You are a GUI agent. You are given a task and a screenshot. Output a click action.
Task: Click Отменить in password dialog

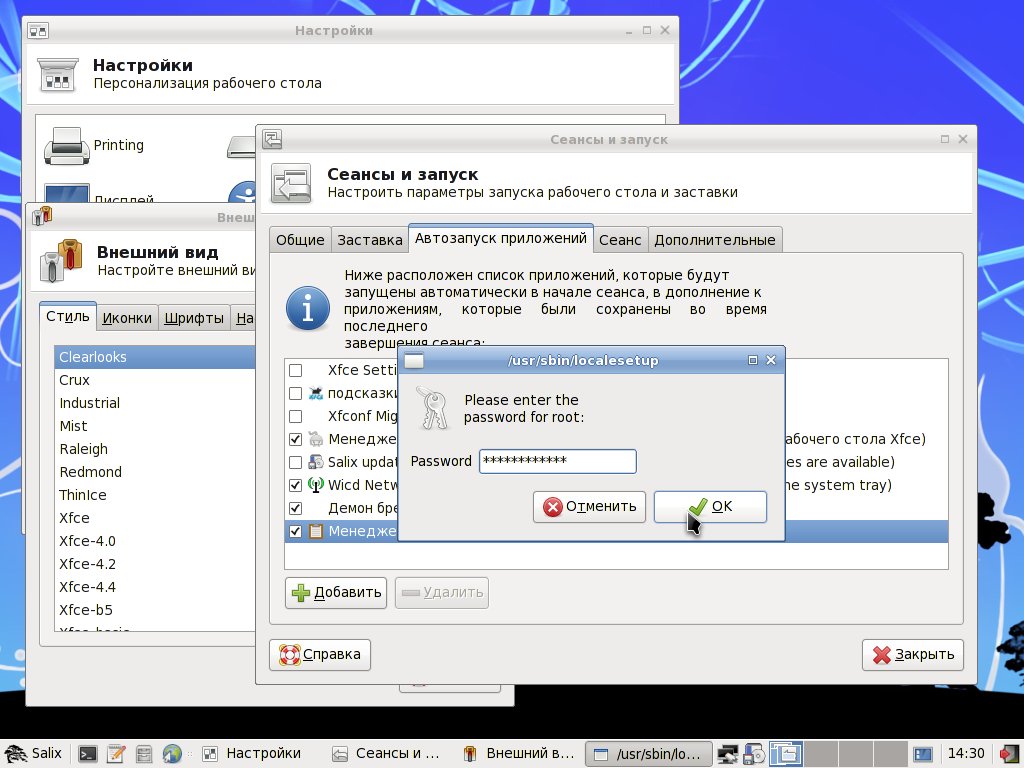(x=589, y=507)
